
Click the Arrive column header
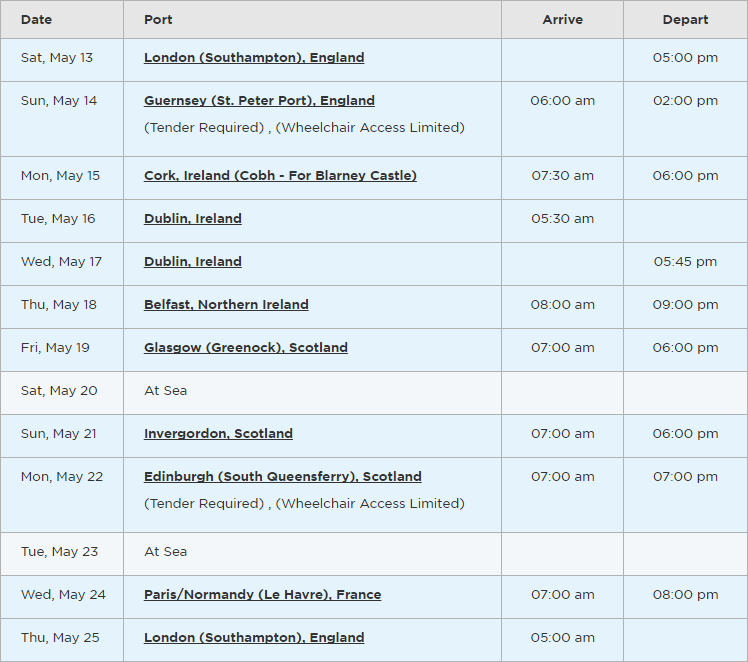point(562,20)
